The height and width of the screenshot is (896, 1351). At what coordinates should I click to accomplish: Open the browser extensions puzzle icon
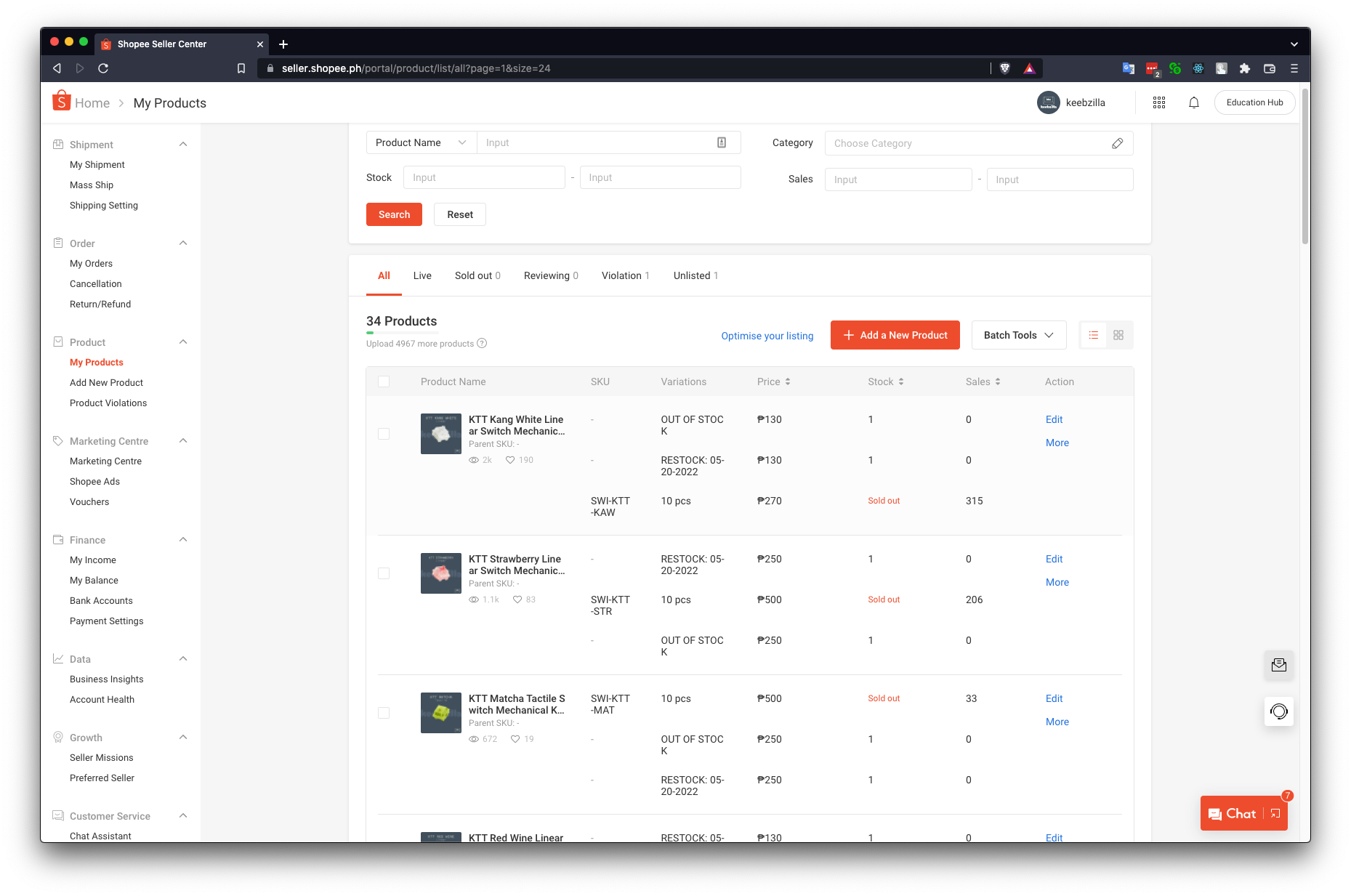click(1245, 68)
